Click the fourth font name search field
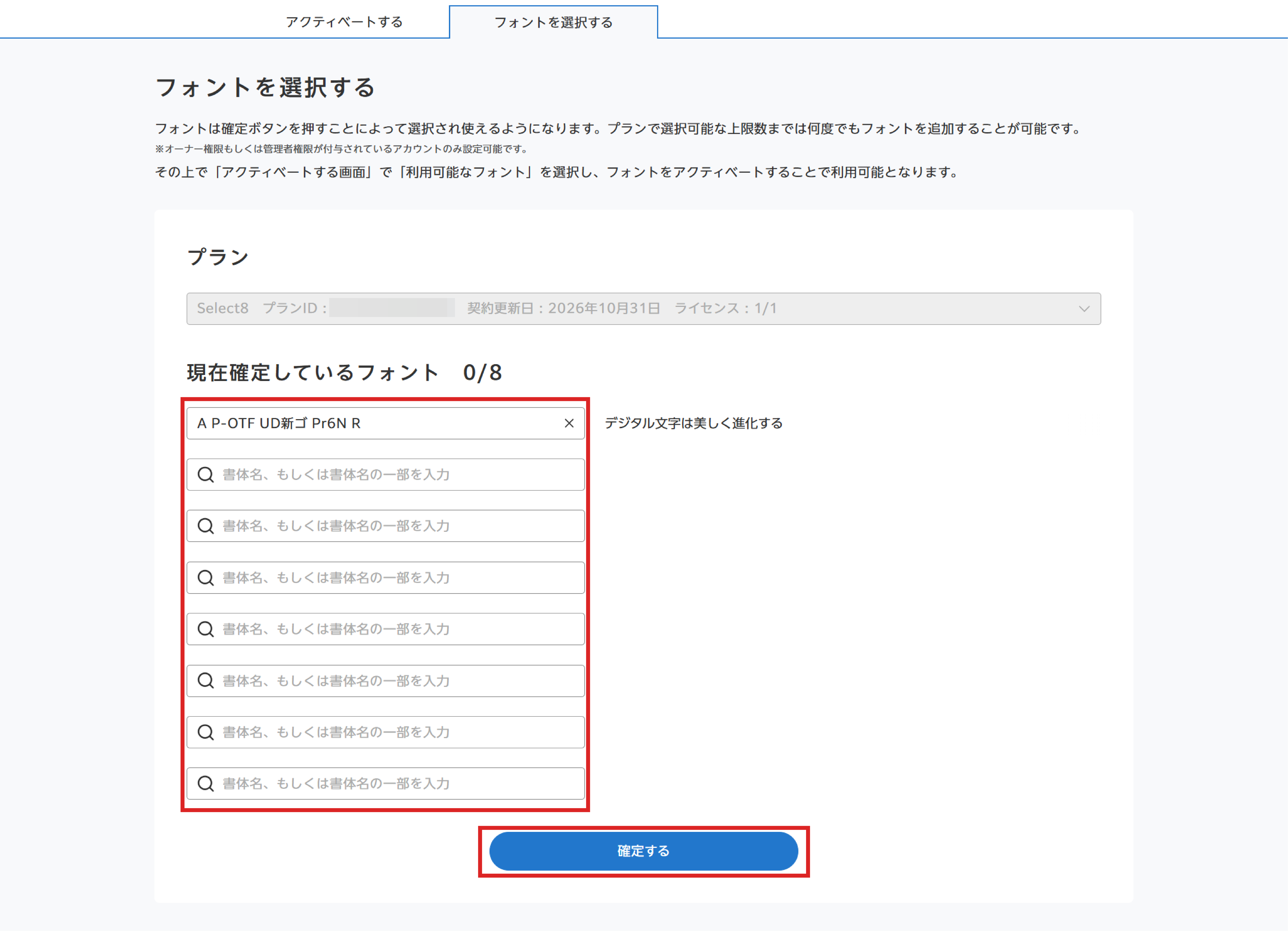Screen dimensions: 1288x931 (386, 578)
